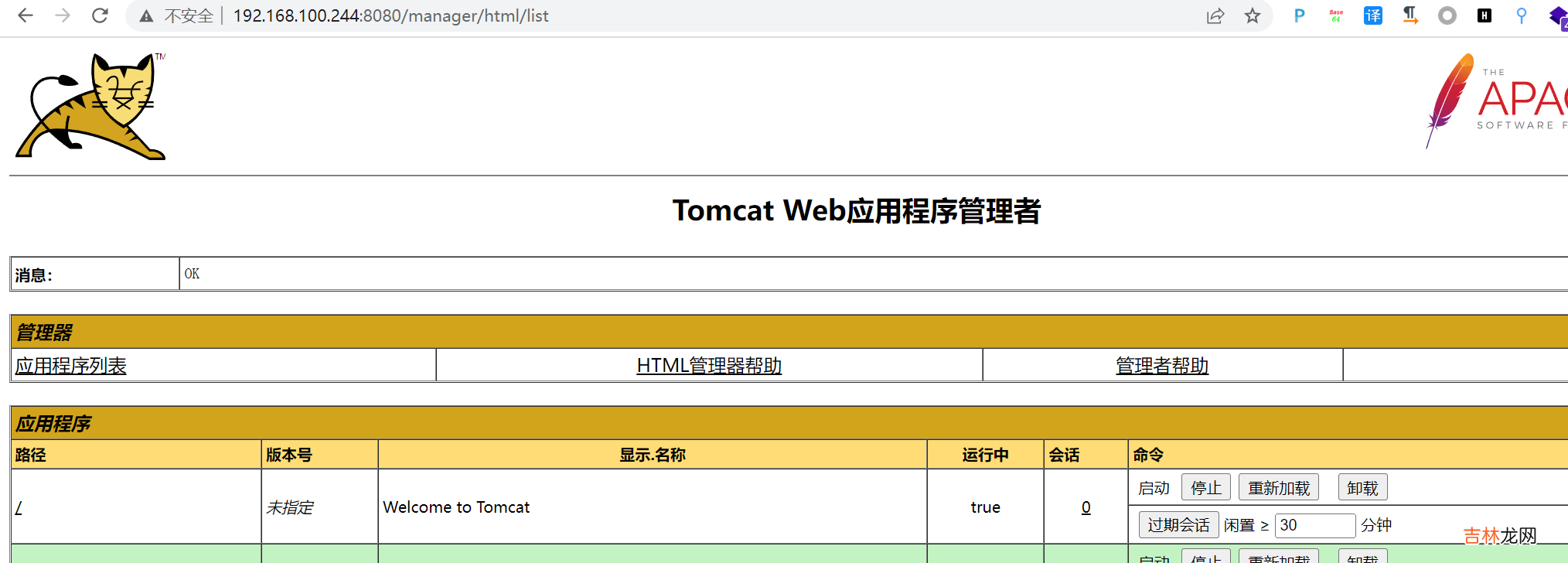Click the not-secure warning icon
1568x563 pixels.
pos(146,16)
